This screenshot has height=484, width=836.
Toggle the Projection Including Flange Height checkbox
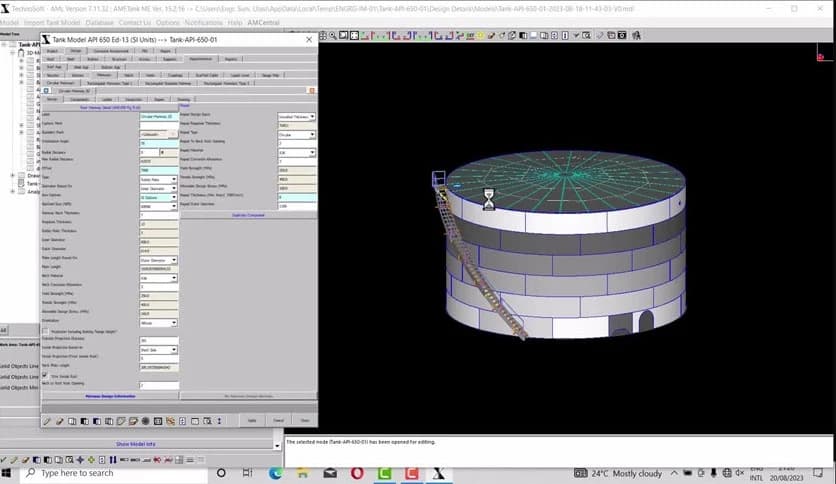point(46,330)
